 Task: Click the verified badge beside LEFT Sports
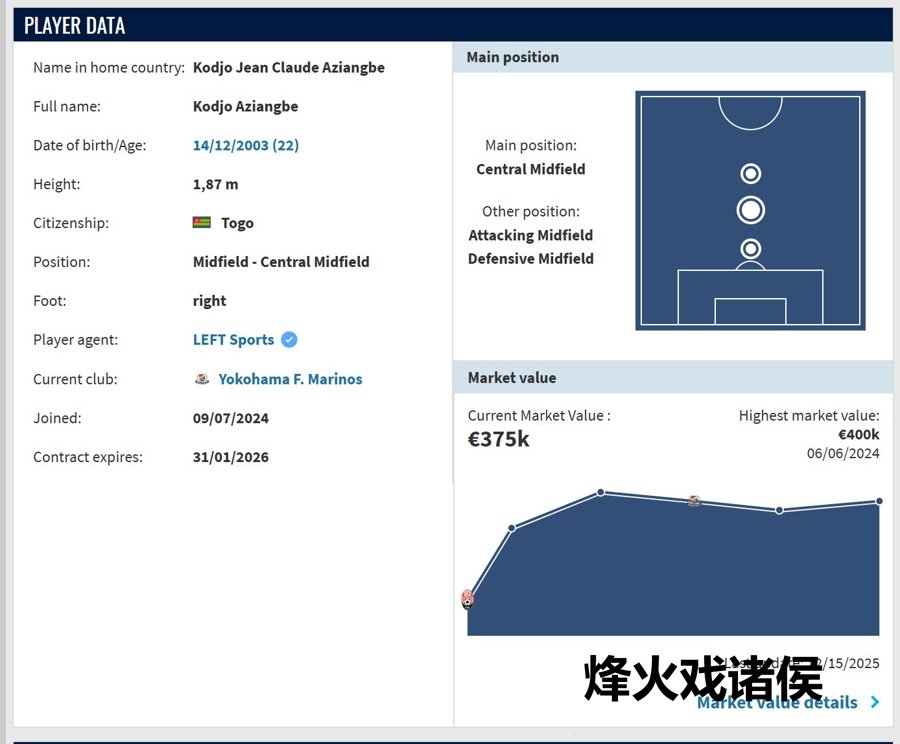pyautogui.click(x=289, y=340)
